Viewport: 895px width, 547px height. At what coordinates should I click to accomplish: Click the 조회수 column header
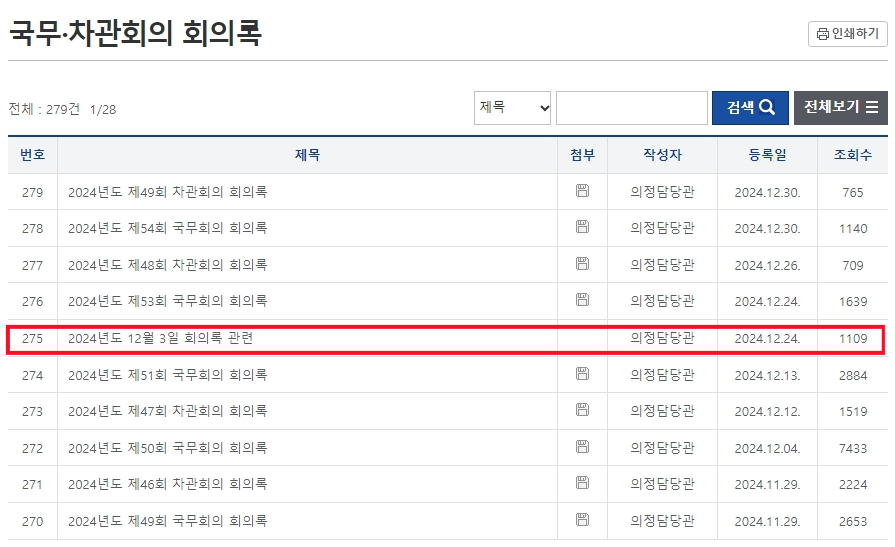853,155
